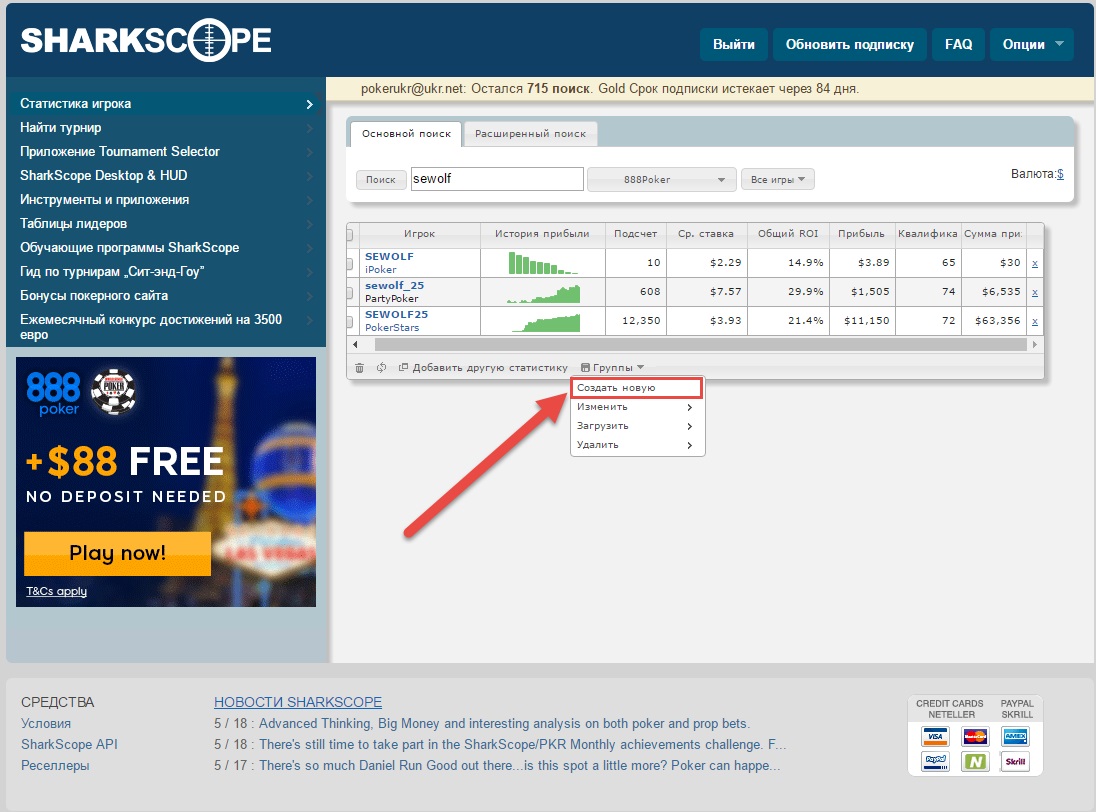This screenshot has width=1096, height=812.
Task: Click the PayPal icon
Action: point(935,761)
